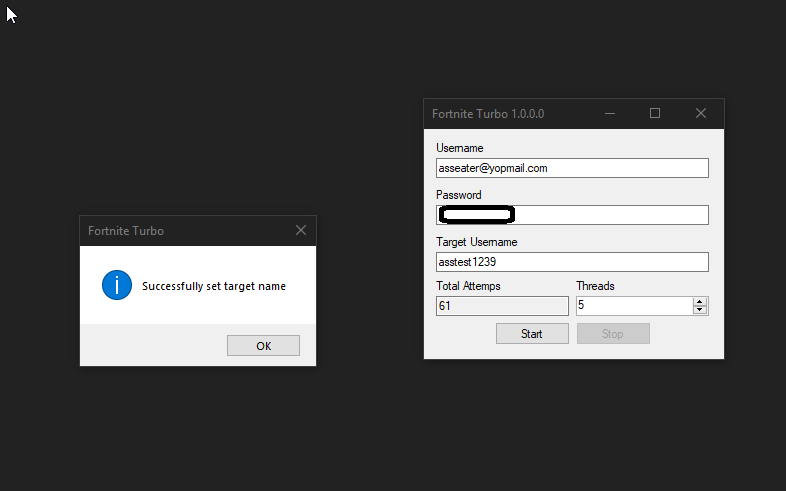786x491 pixels.
Task: Click the blue information icon in dialog
Action: click(117, 285)
